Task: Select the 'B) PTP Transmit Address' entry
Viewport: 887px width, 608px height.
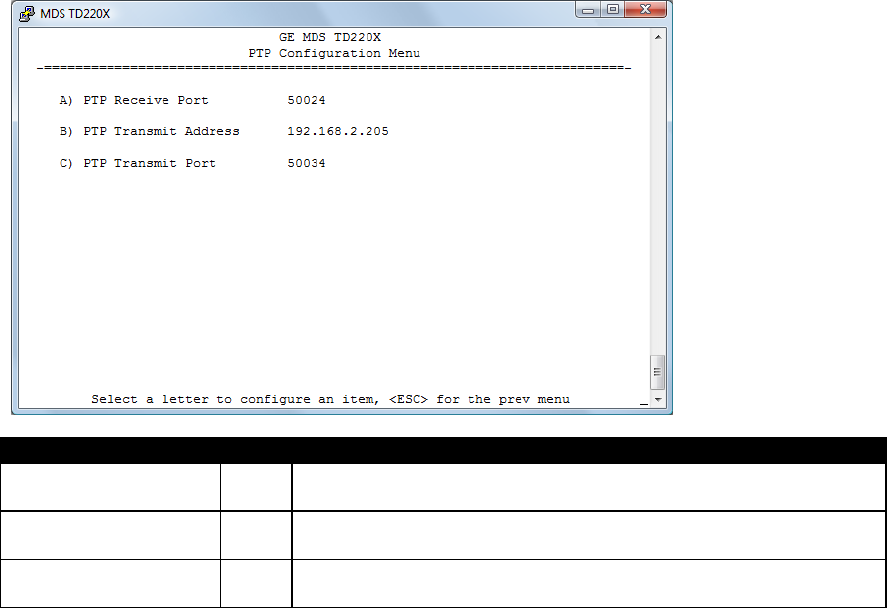Action: tap(149, 131)
